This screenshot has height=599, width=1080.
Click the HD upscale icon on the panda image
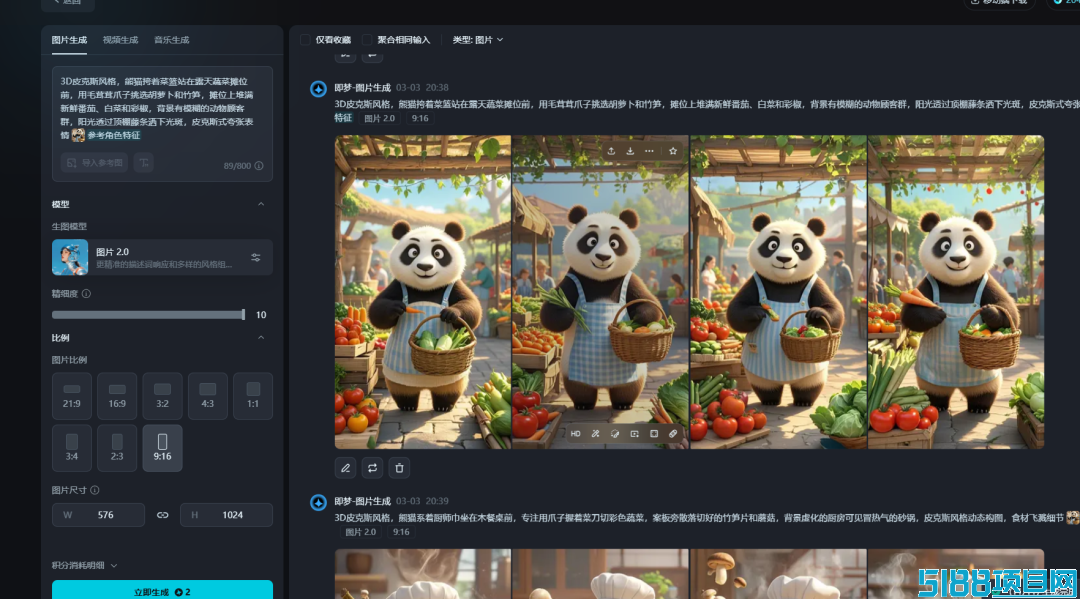[576, 434]
